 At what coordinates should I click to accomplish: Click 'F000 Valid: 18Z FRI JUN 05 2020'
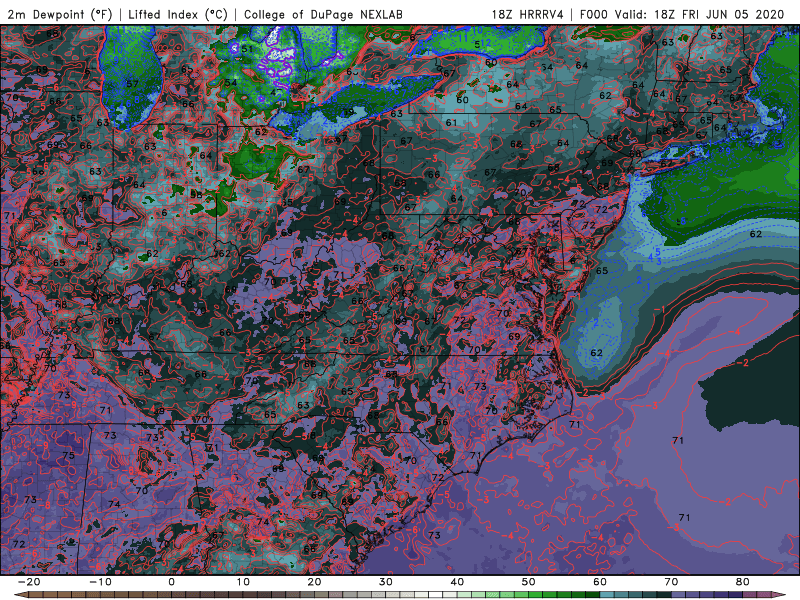pyautogui.click(x=682, y=15)
